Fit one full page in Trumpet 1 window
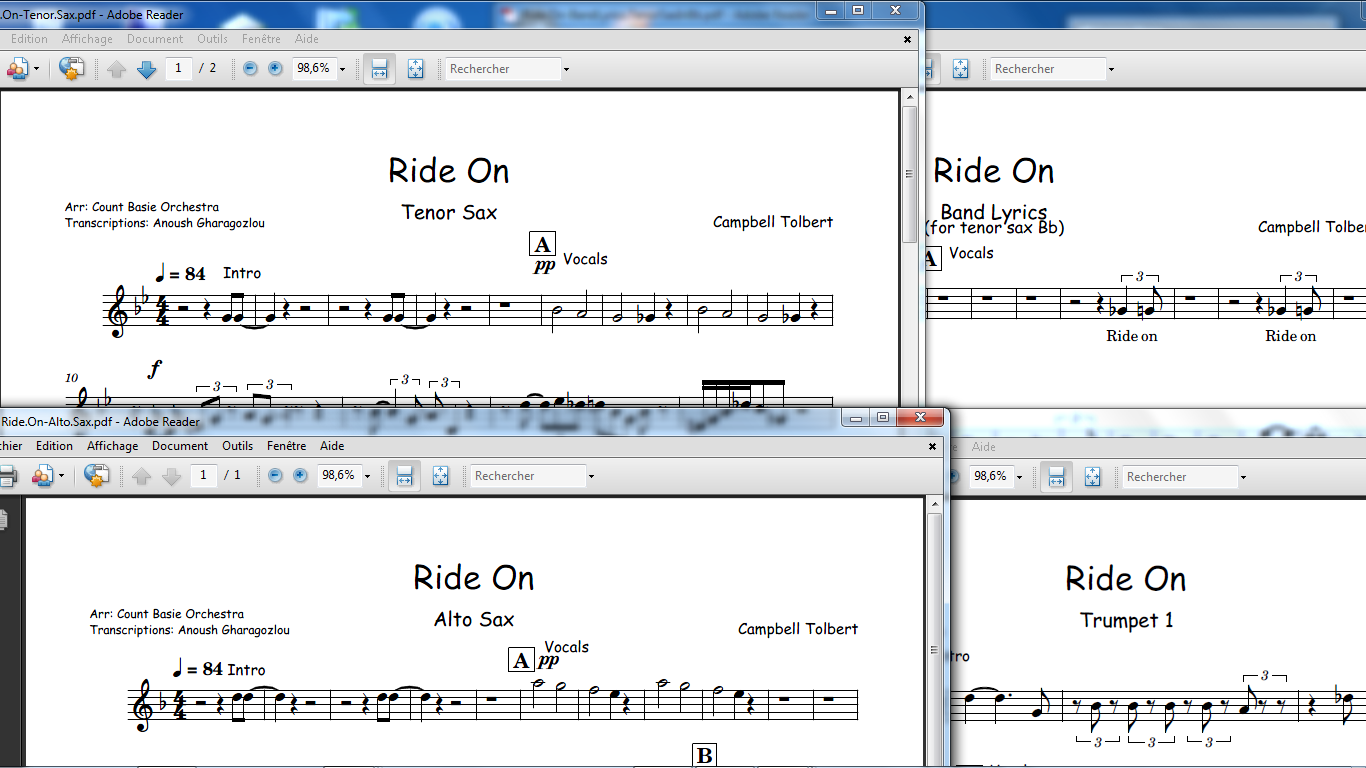 pos(1093,477)
